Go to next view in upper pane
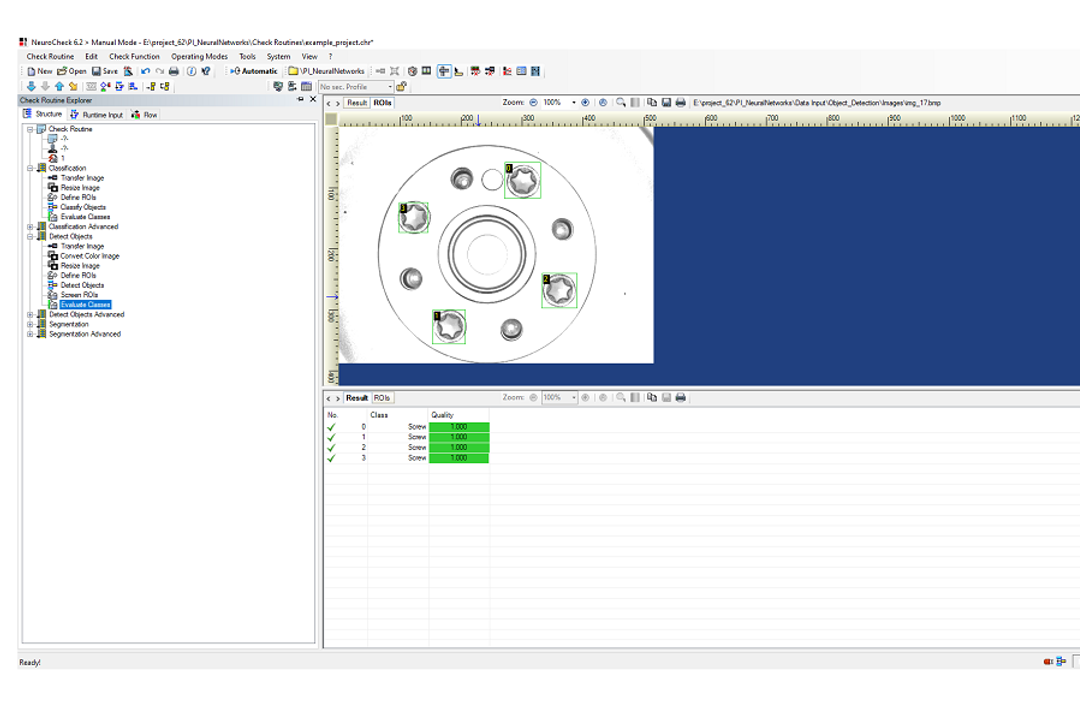1080x720 pixels. pyautogui.click(x=338, y=103)
